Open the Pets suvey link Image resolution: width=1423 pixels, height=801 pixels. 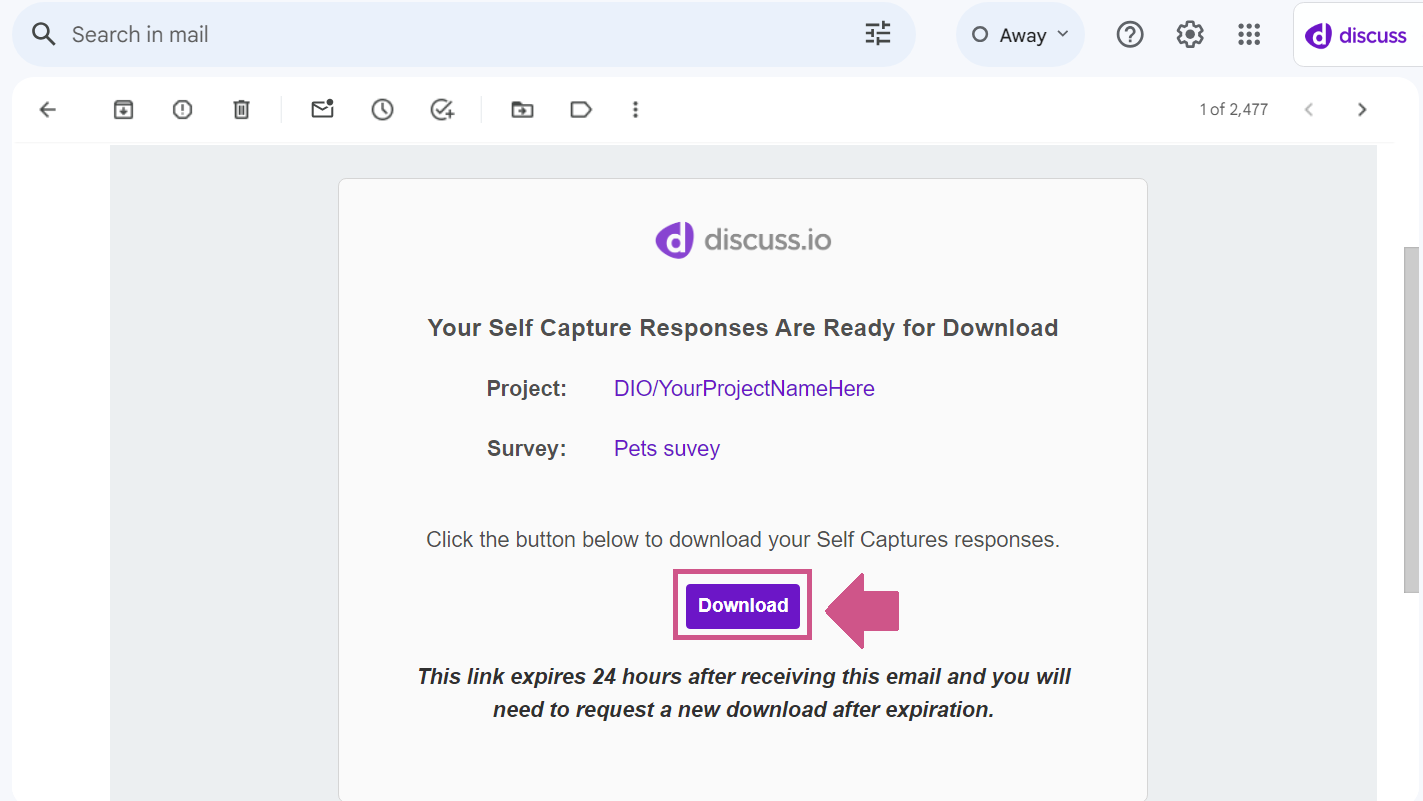[667, 448]
